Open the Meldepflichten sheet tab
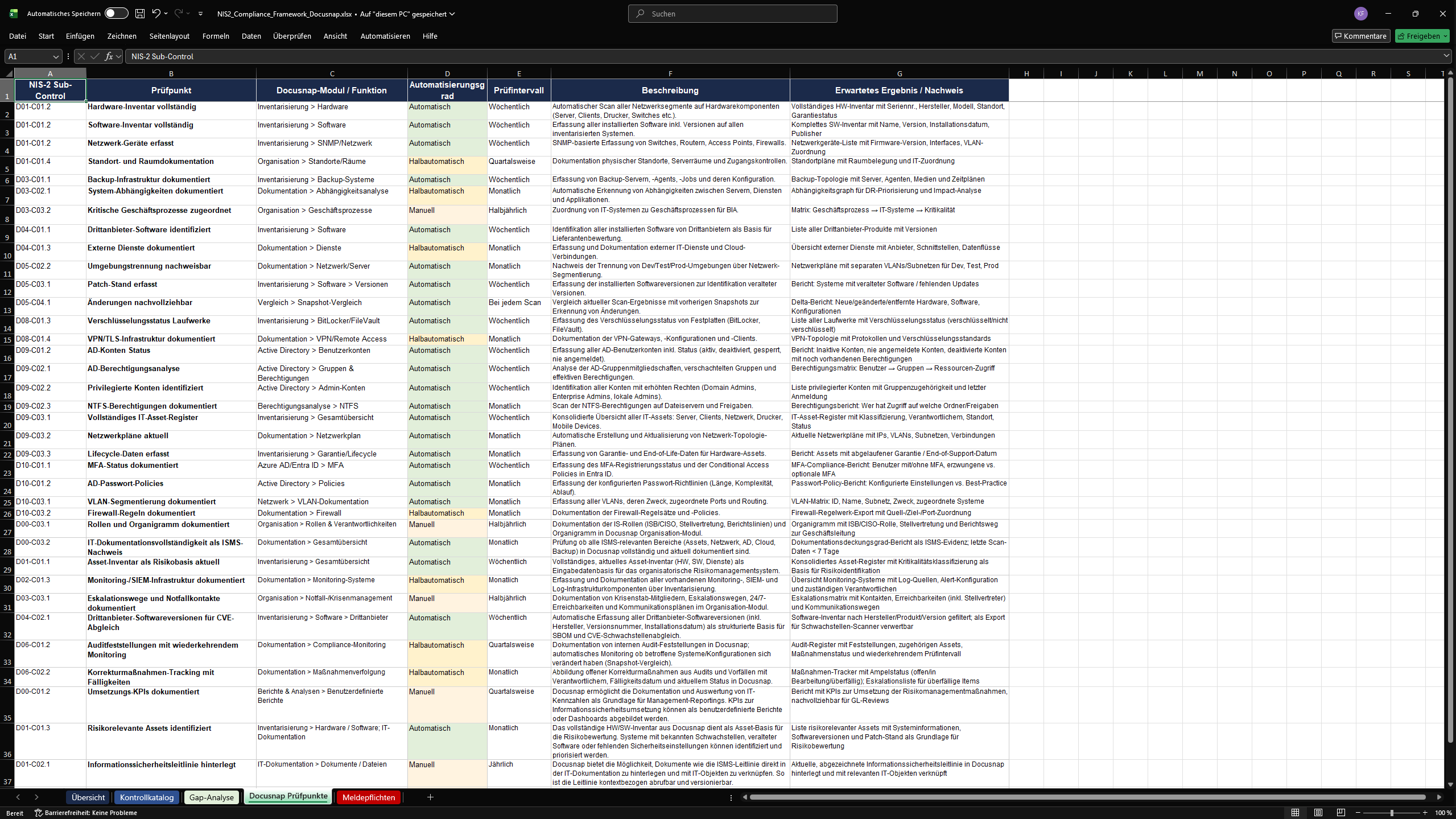 click(368, 797)
